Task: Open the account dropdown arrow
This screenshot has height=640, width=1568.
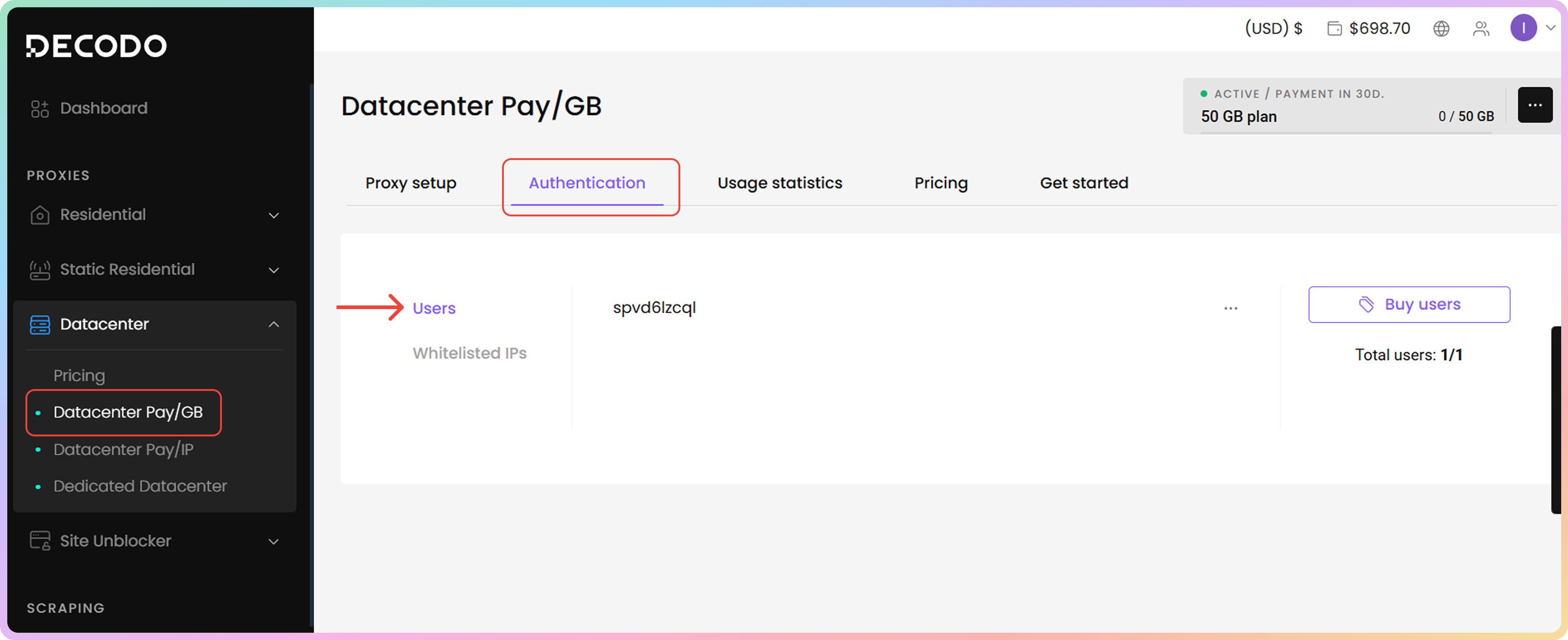Action: tap(1551, 28)
